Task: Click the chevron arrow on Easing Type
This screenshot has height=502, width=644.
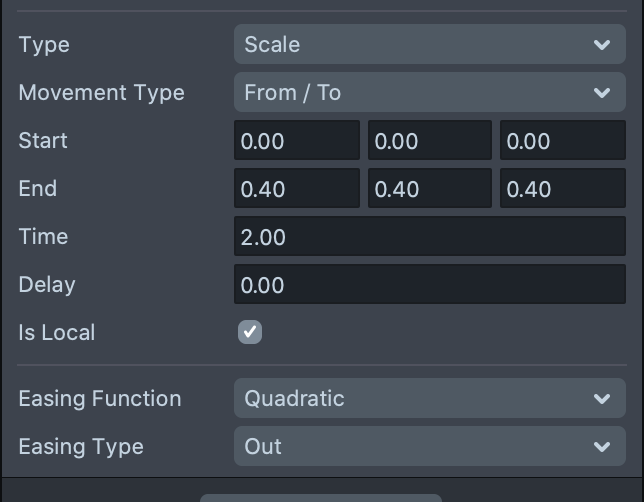Action: [602, 447]
